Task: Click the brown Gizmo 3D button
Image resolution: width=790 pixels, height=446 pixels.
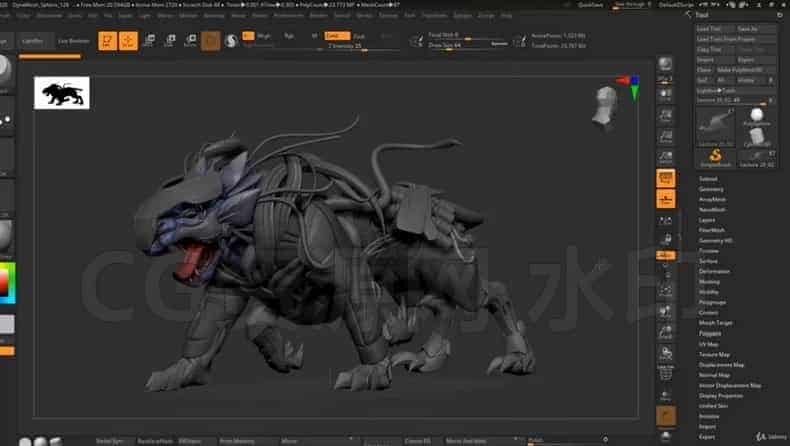Action: [211, 41]
